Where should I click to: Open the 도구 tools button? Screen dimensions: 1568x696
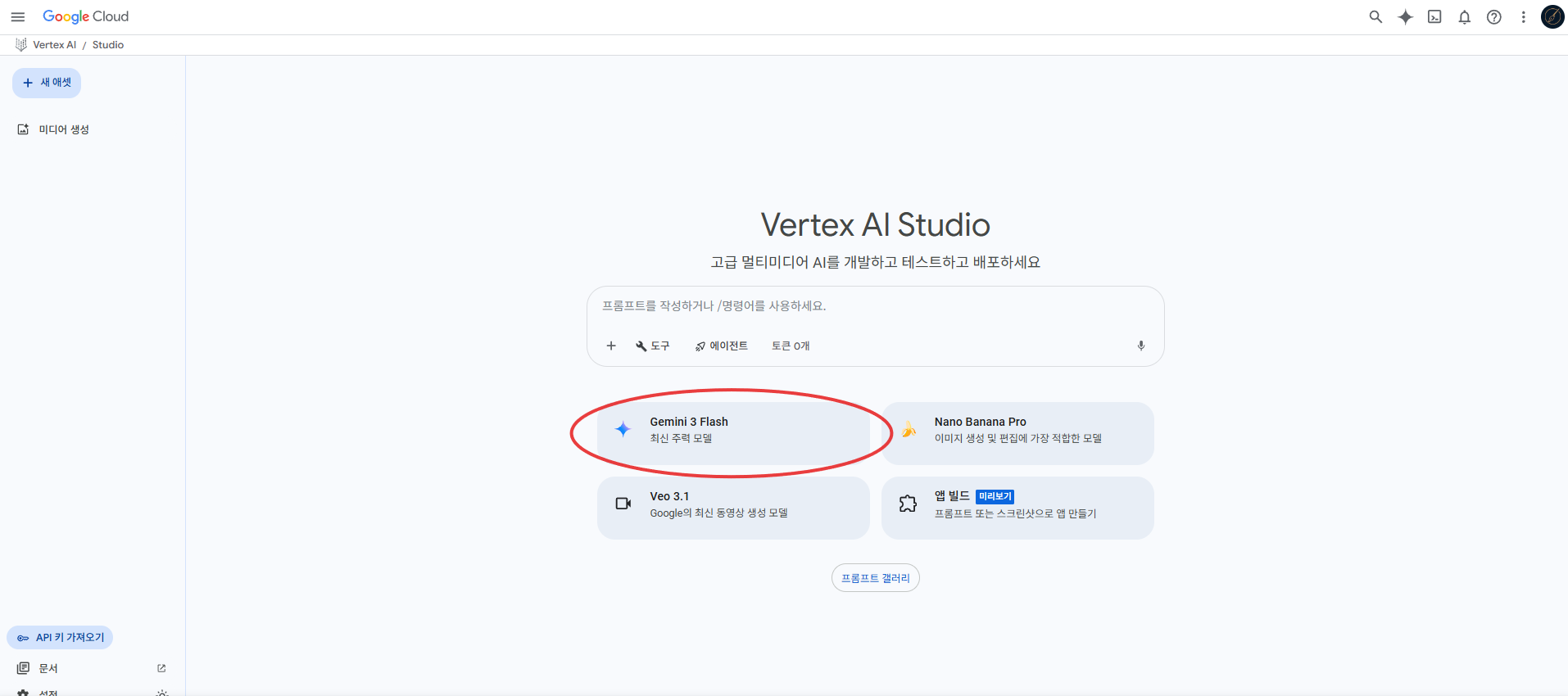click(x=652, y=346)
